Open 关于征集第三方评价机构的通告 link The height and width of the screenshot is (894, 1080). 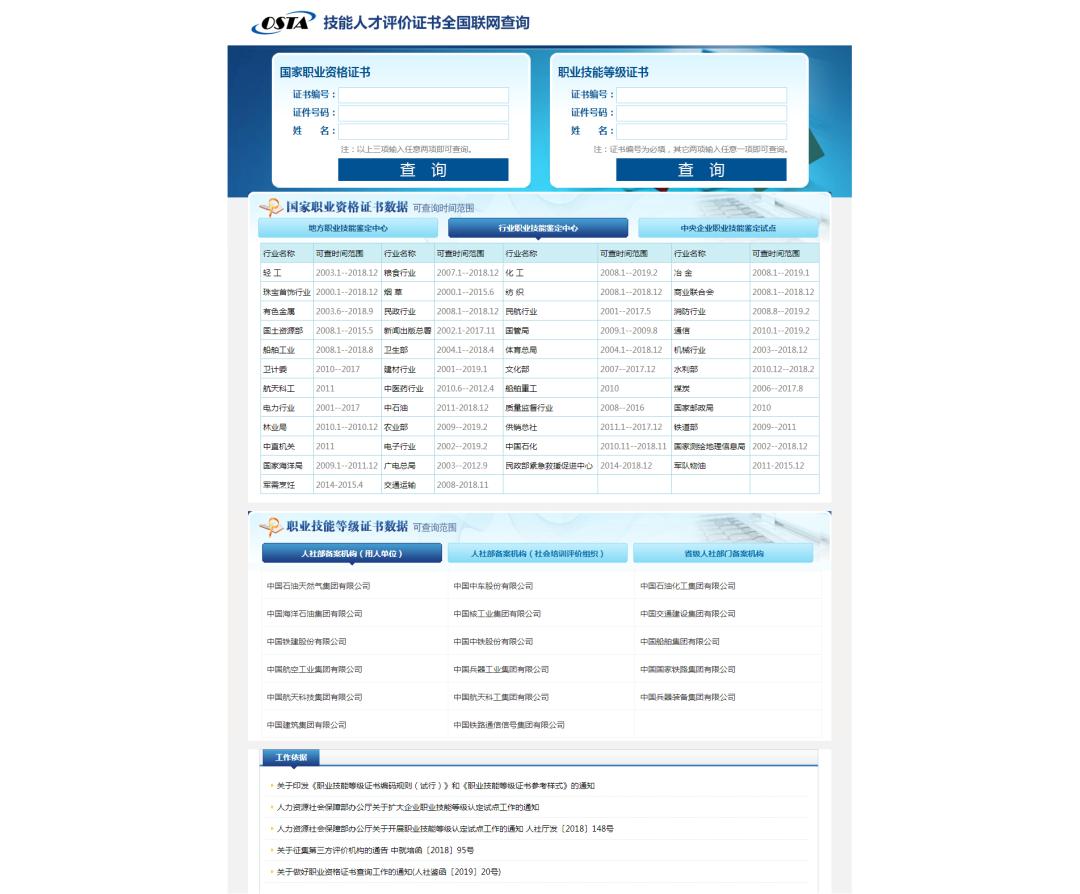[x=375, y=850]
